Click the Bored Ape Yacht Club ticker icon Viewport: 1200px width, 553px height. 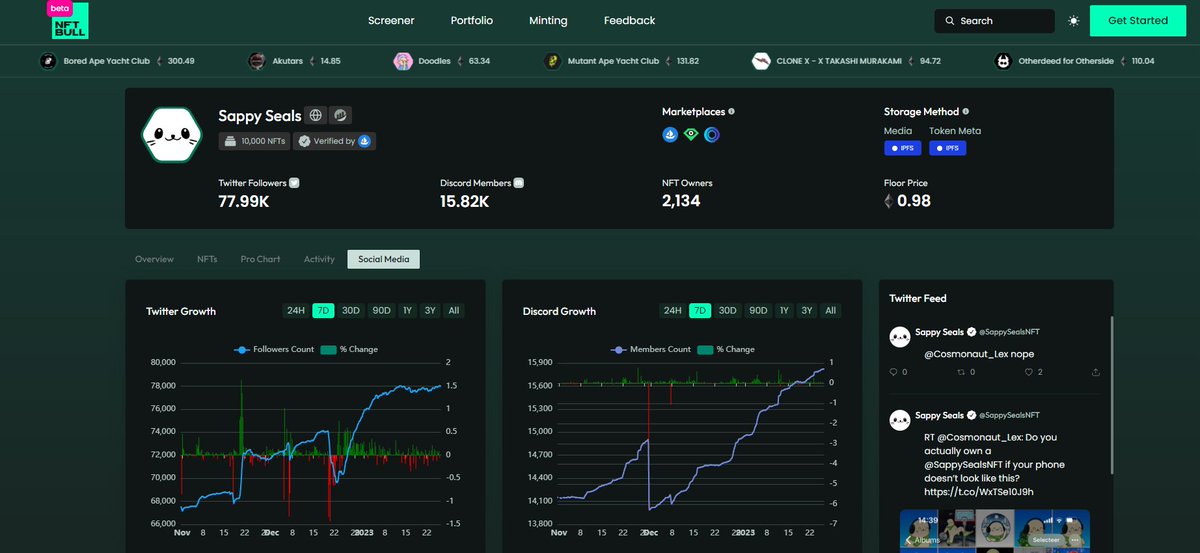(x=48, y=61)
